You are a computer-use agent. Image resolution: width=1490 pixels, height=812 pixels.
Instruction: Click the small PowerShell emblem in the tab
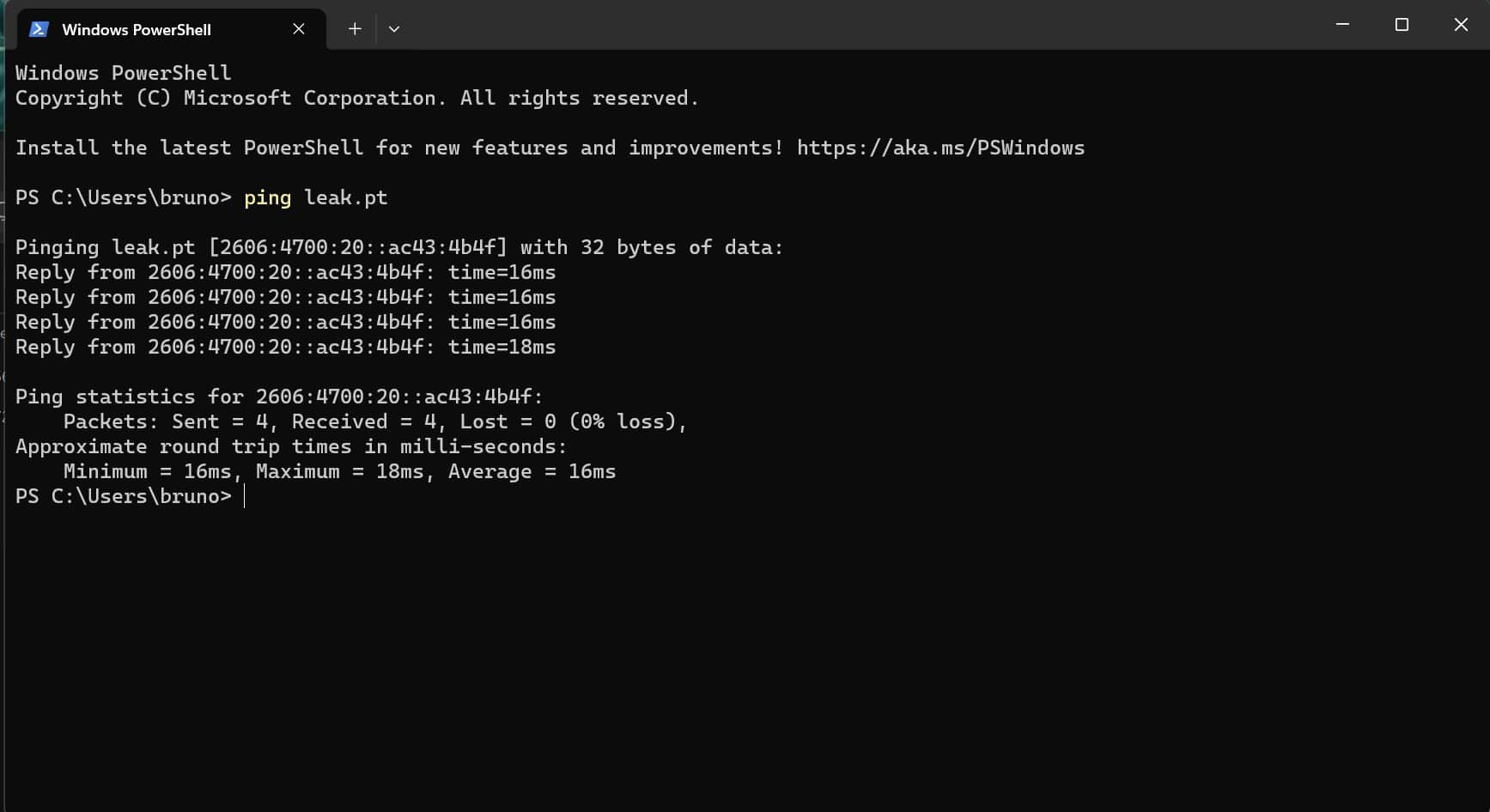pos(39,28)
